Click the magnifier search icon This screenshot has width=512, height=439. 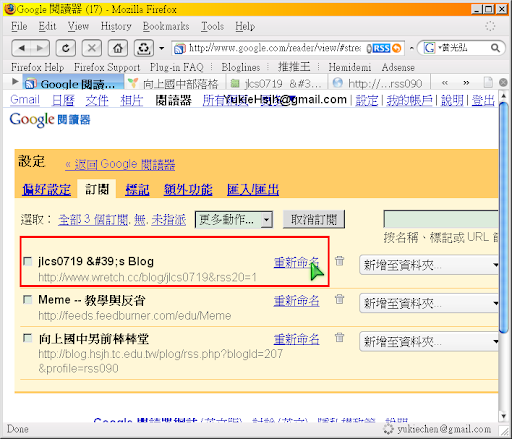[x=495, y=48]
